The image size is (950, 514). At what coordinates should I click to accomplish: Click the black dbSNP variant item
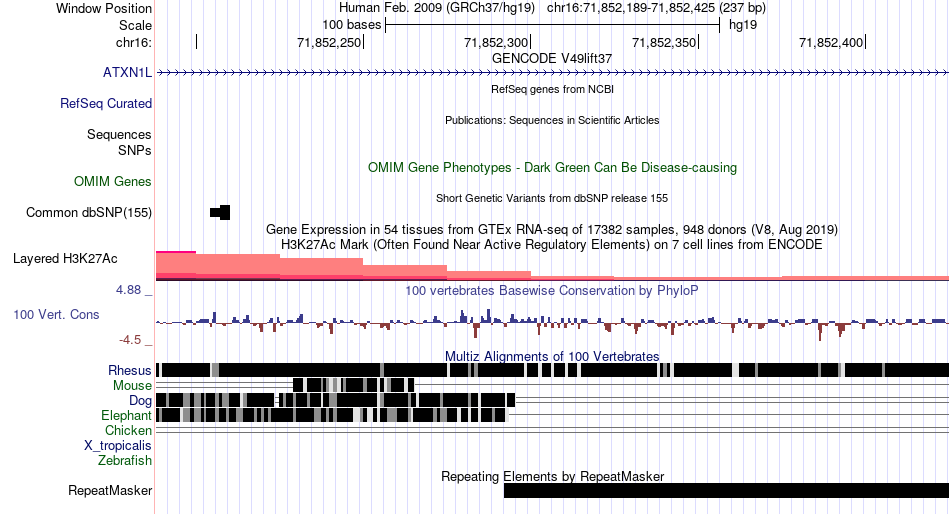click(x=220, y=213)
